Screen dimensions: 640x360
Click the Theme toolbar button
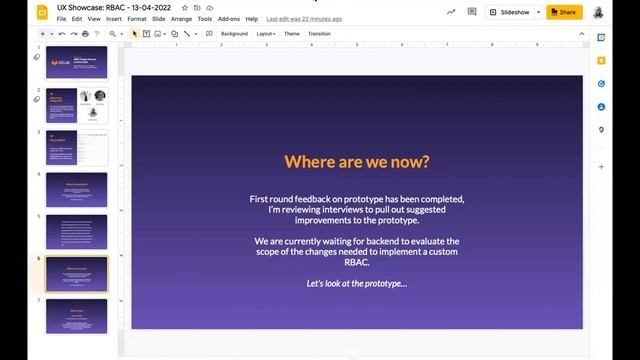tap(292, 34)
